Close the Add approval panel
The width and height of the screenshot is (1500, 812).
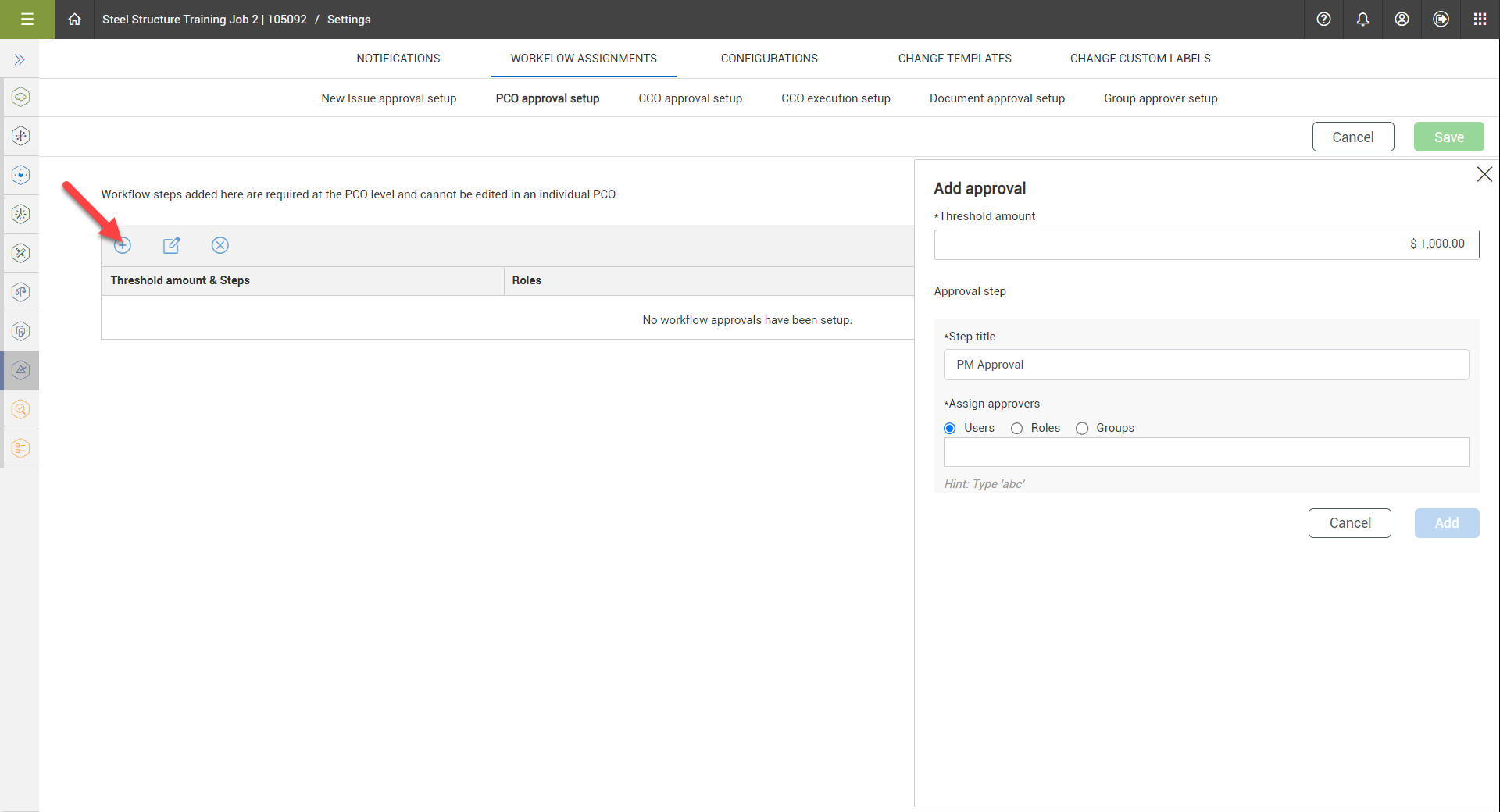(1484, 174)
